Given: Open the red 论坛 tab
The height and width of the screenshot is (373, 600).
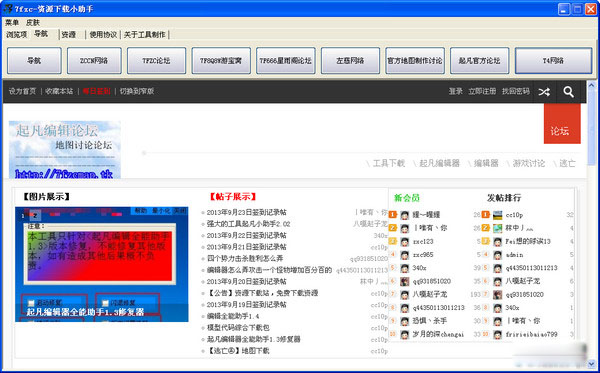Looking at the screenshot, I should [x=562, y=124].
